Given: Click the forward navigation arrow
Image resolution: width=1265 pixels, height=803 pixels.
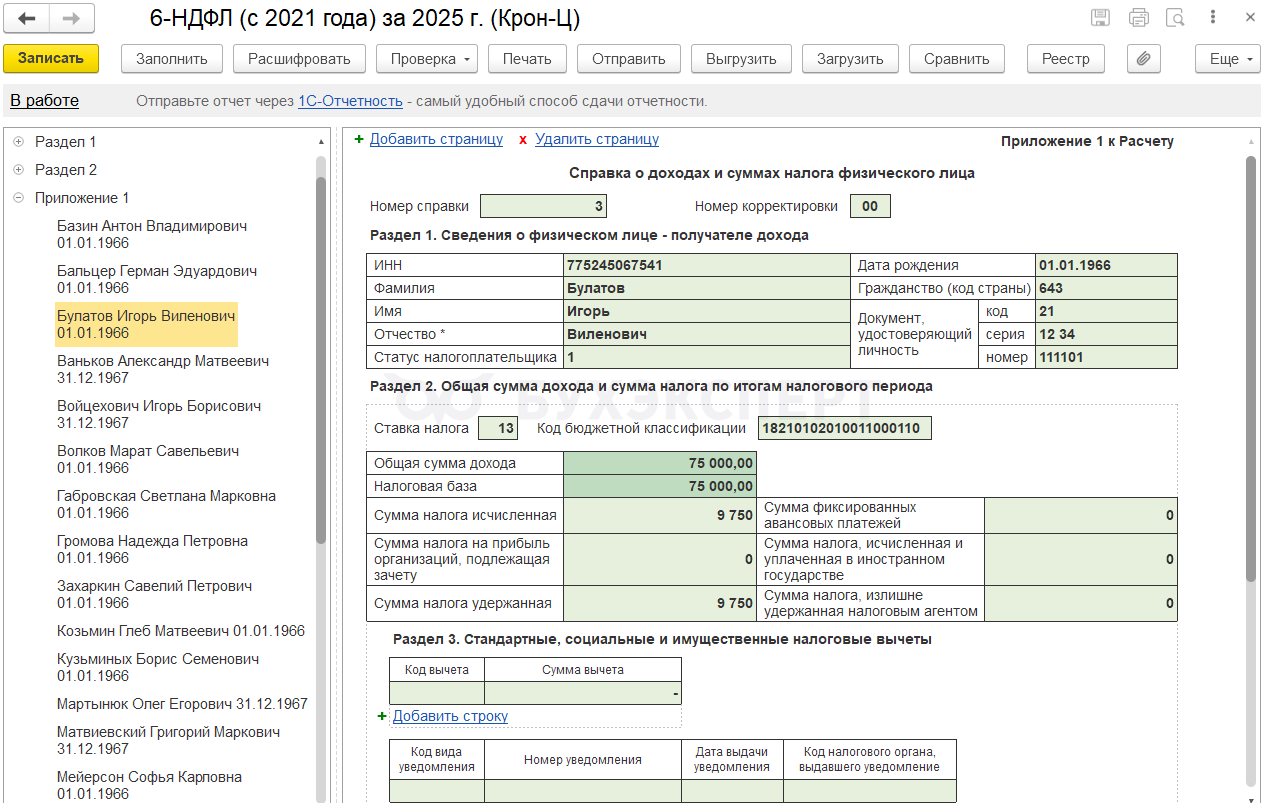Looking at the screenshot, I should (72, 19).
